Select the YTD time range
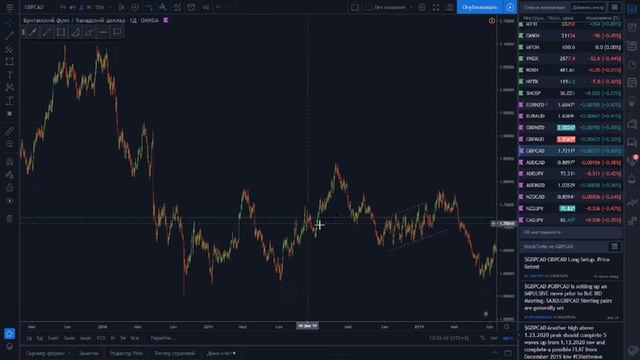This screenshot has width=640, height=360. pyautogui.click(x=101, y=338)
